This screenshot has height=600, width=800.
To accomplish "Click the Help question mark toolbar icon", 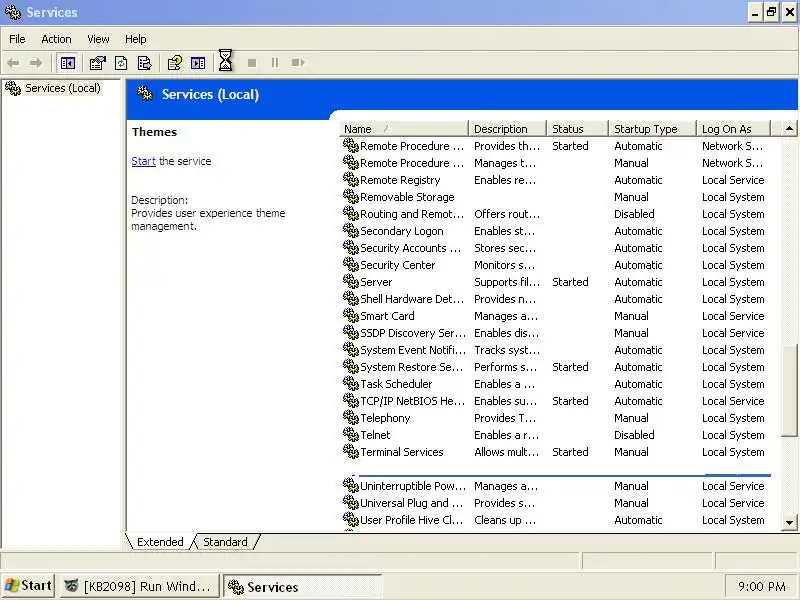I will [x=174, y=63].
